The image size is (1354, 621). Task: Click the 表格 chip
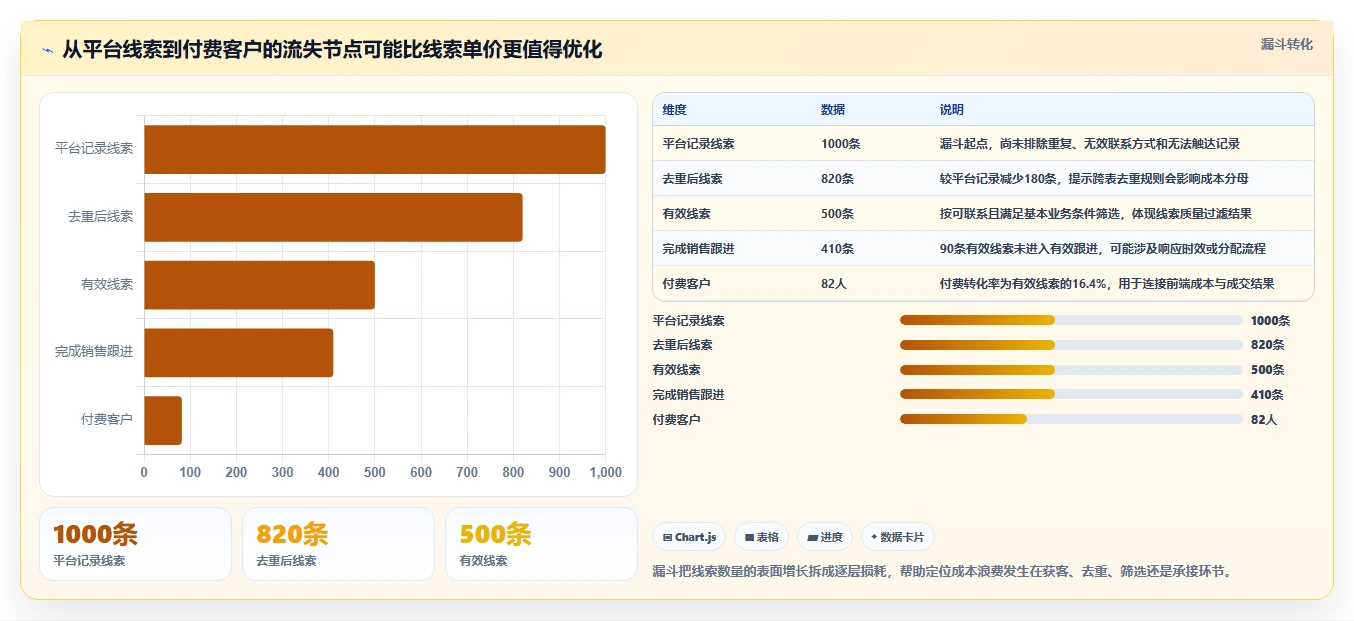(x=761, y=537)
